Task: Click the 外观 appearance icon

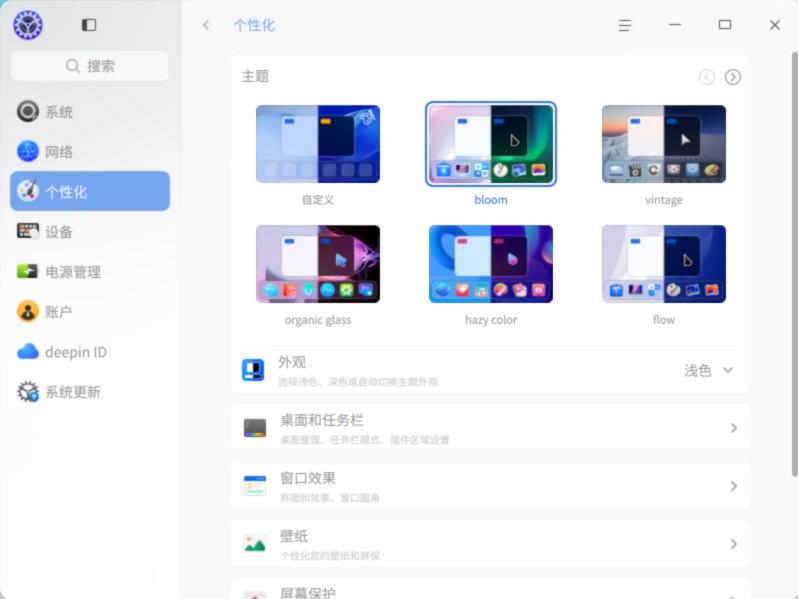Action: (x=253, y=370)
